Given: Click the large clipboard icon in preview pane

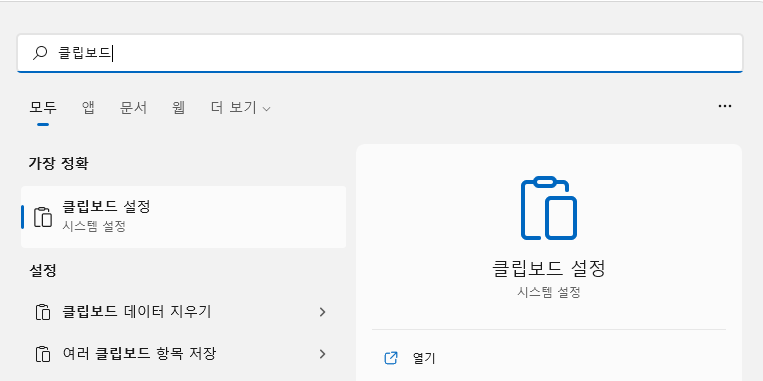Looking at the screenshot, I should click(549, 208).
